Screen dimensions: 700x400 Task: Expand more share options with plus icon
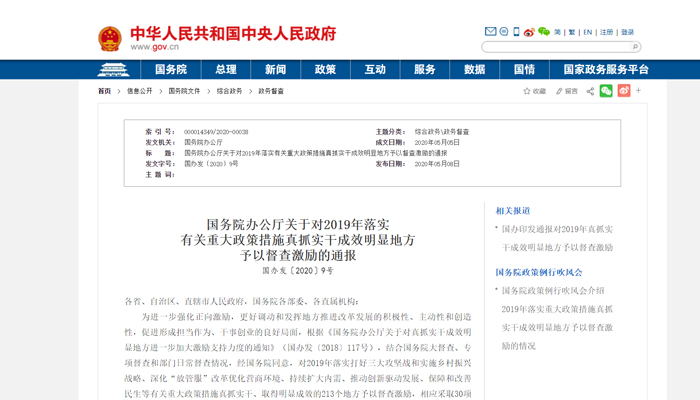click(638, 91)
